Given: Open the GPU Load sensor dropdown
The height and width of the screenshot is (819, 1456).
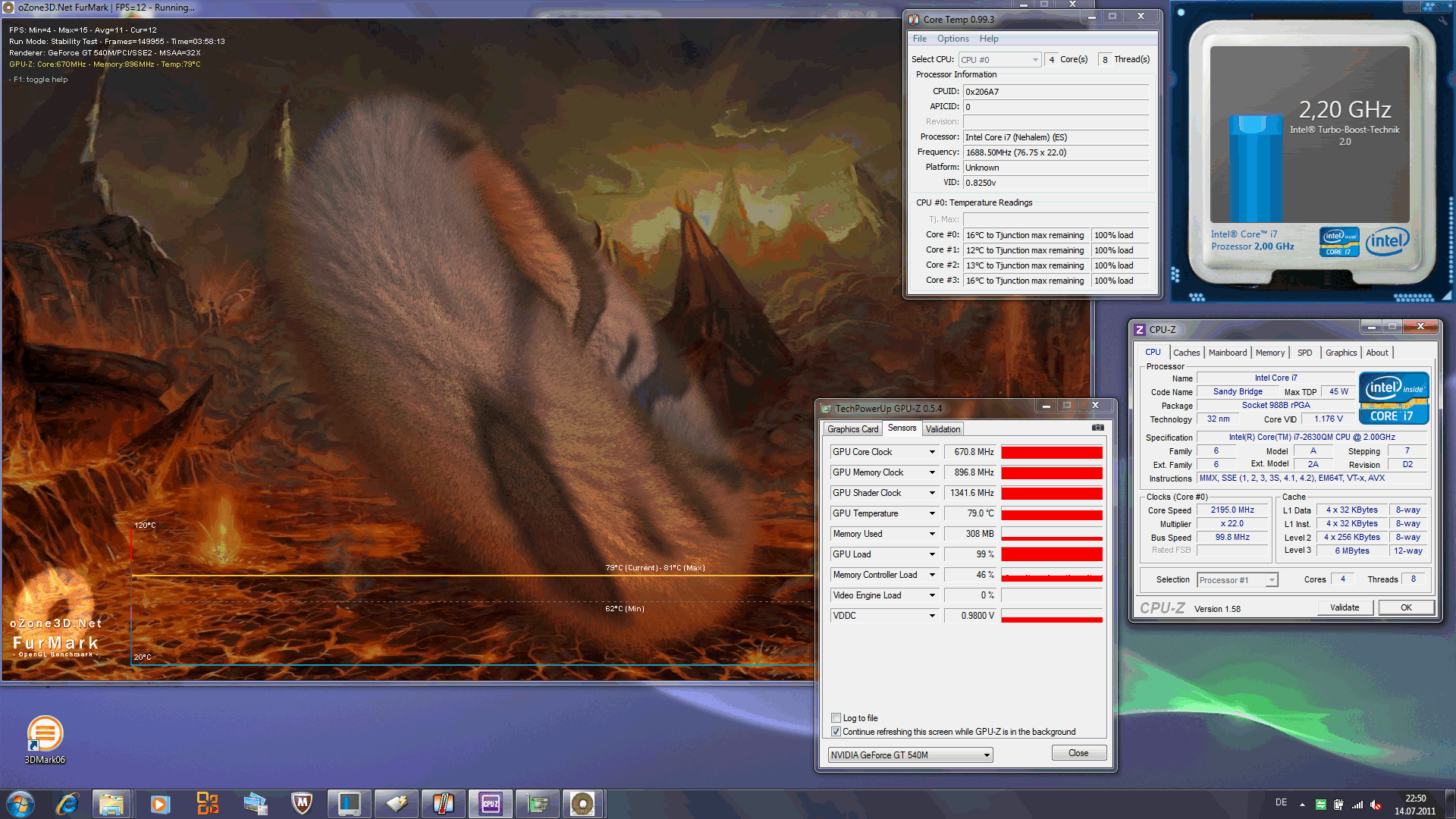Looking at the screenshot, I should click(x=932, y=554).
